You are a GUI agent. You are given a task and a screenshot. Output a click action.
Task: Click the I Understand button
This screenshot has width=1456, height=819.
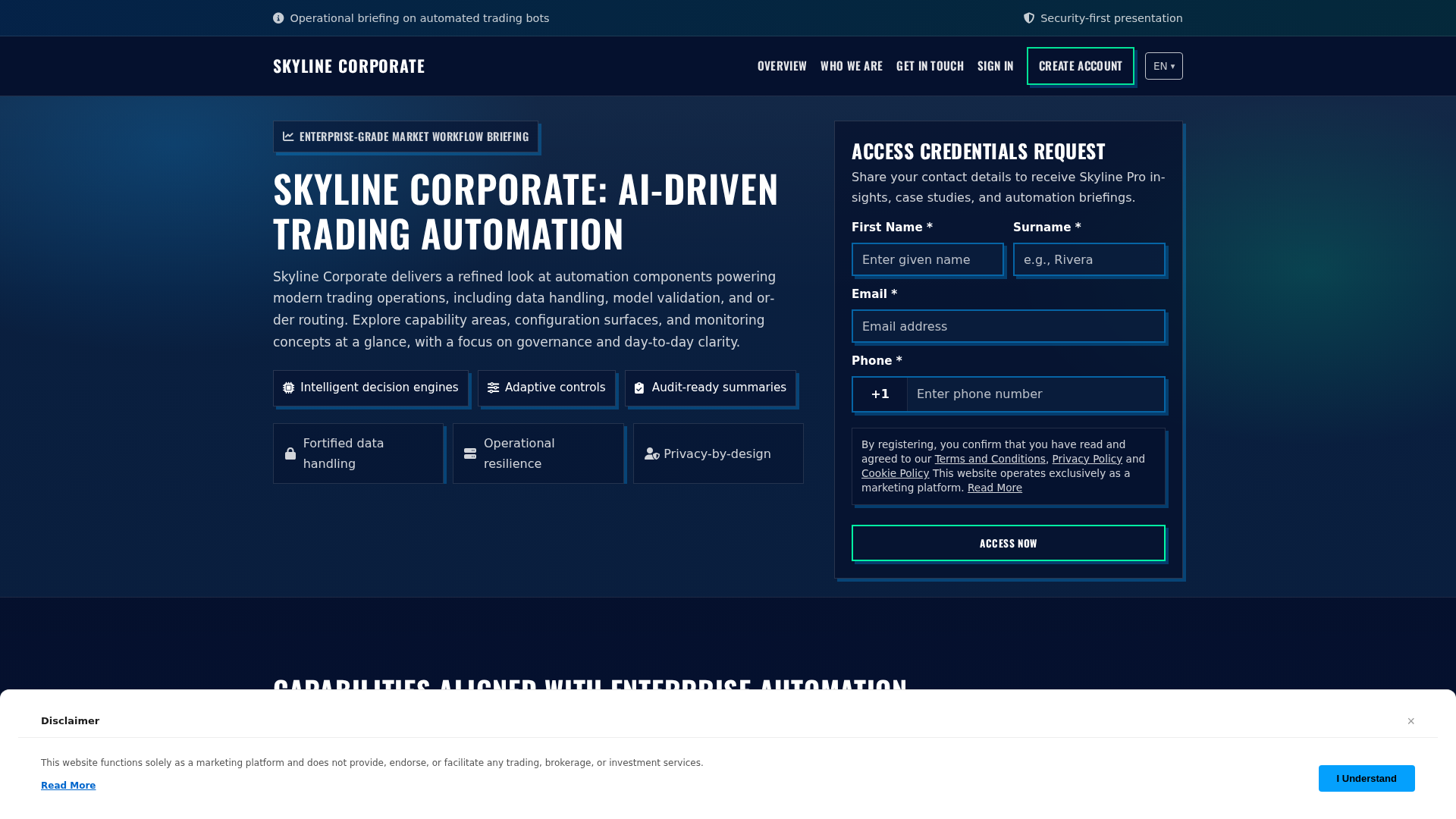click(1367, 778)
